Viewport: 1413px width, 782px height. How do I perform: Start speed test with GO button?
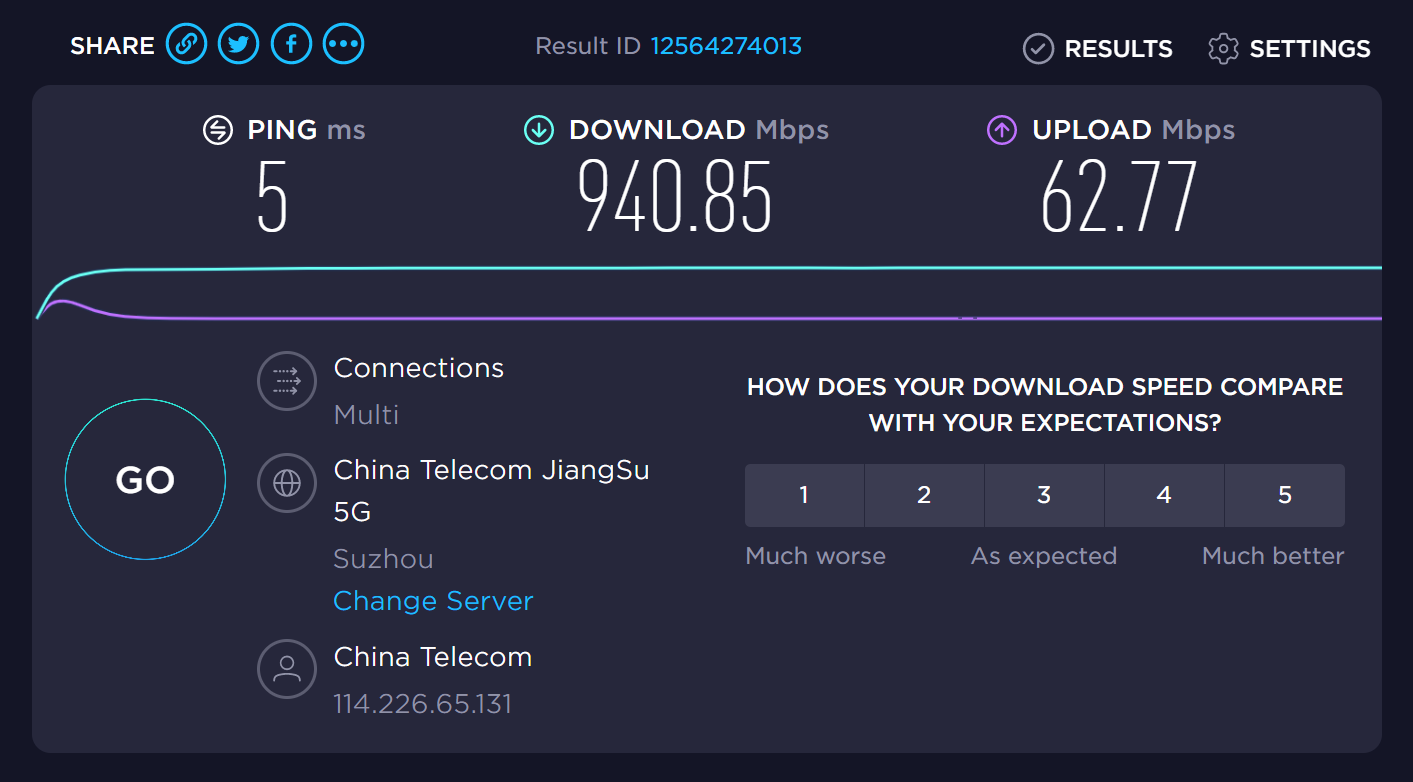pos(145,480)
